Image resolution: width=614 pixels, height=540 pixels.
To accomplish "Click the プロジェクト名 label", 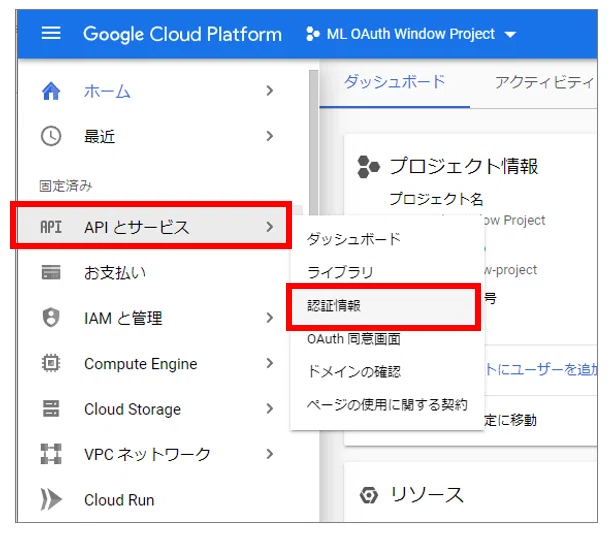I will click(x=436, y=199).
